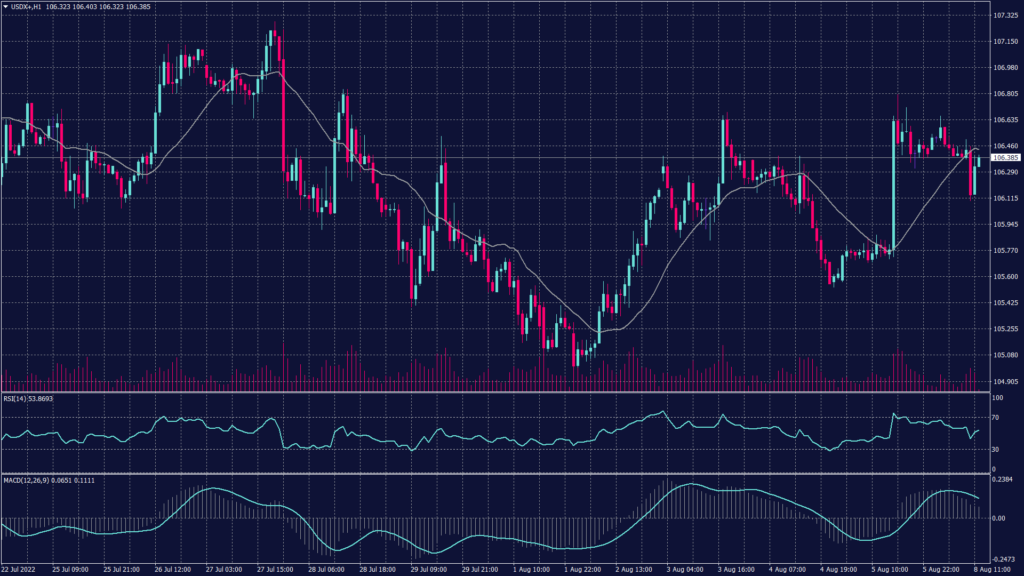This screenshot has width=1024, height=576.
Task: Click the 105.945 price scale label
Action: (1005, 224)
